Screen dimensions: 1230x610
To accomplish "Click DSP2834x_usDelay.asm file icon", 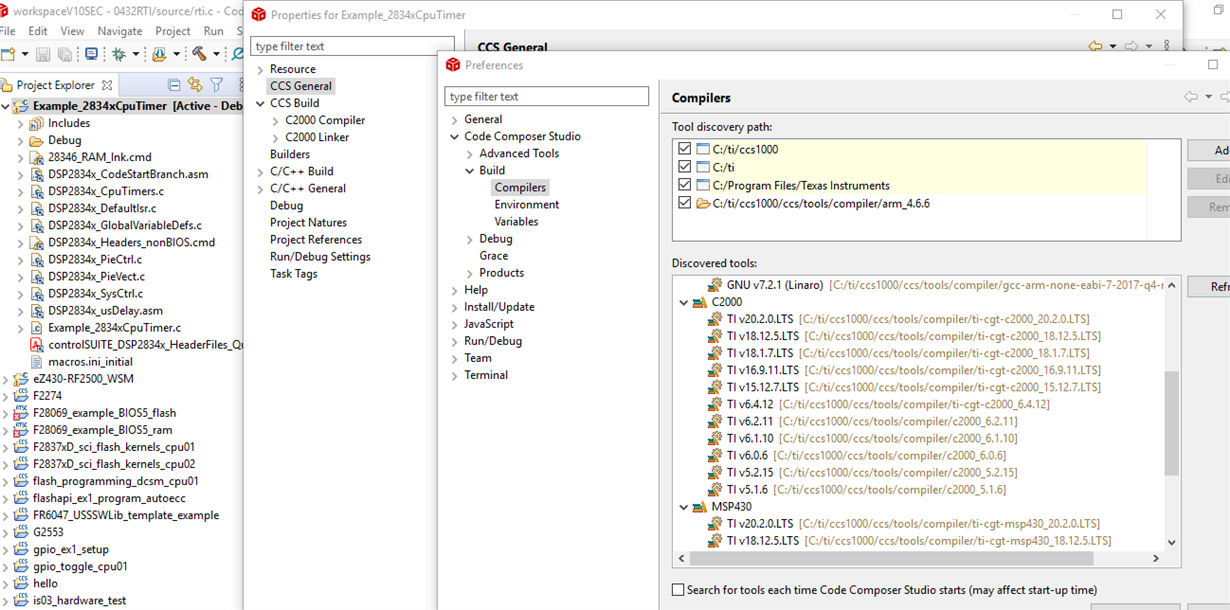I will coord(37,310).
